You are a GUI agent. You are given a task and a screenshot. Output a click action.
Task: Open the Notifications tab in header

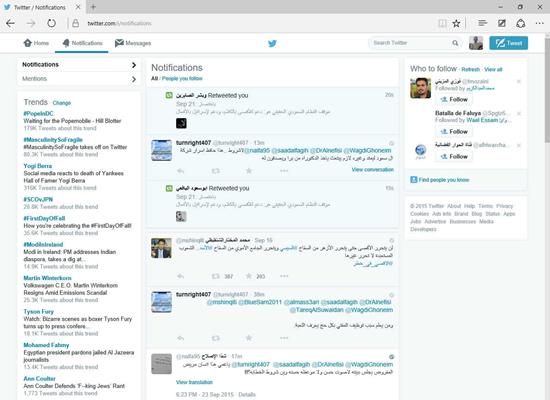[82, 43]
